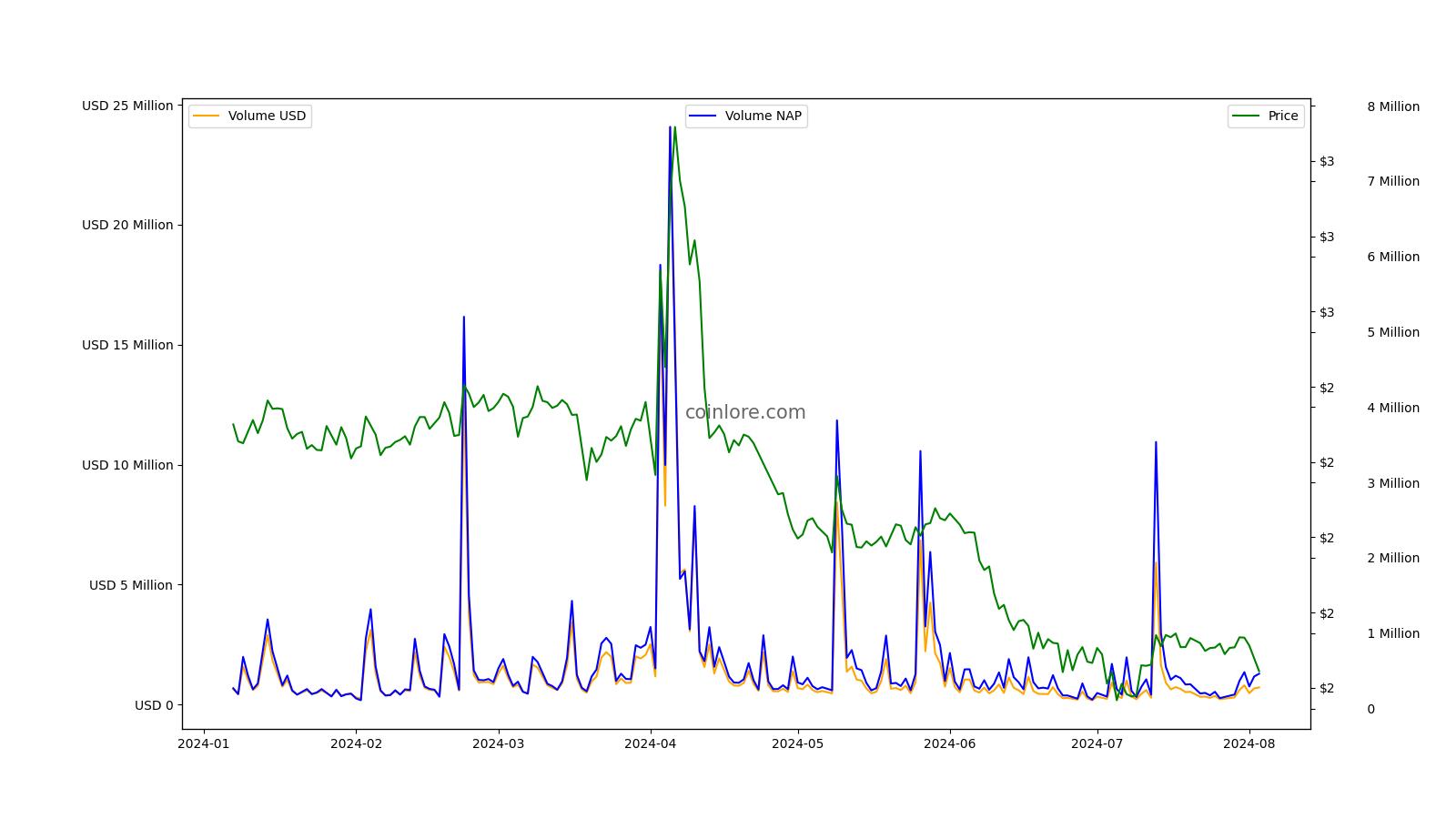Image resolution: width=1456 pixels, height=819 pixels.
Task: Click the 2024-04 date label
Action: pos(651,743)
